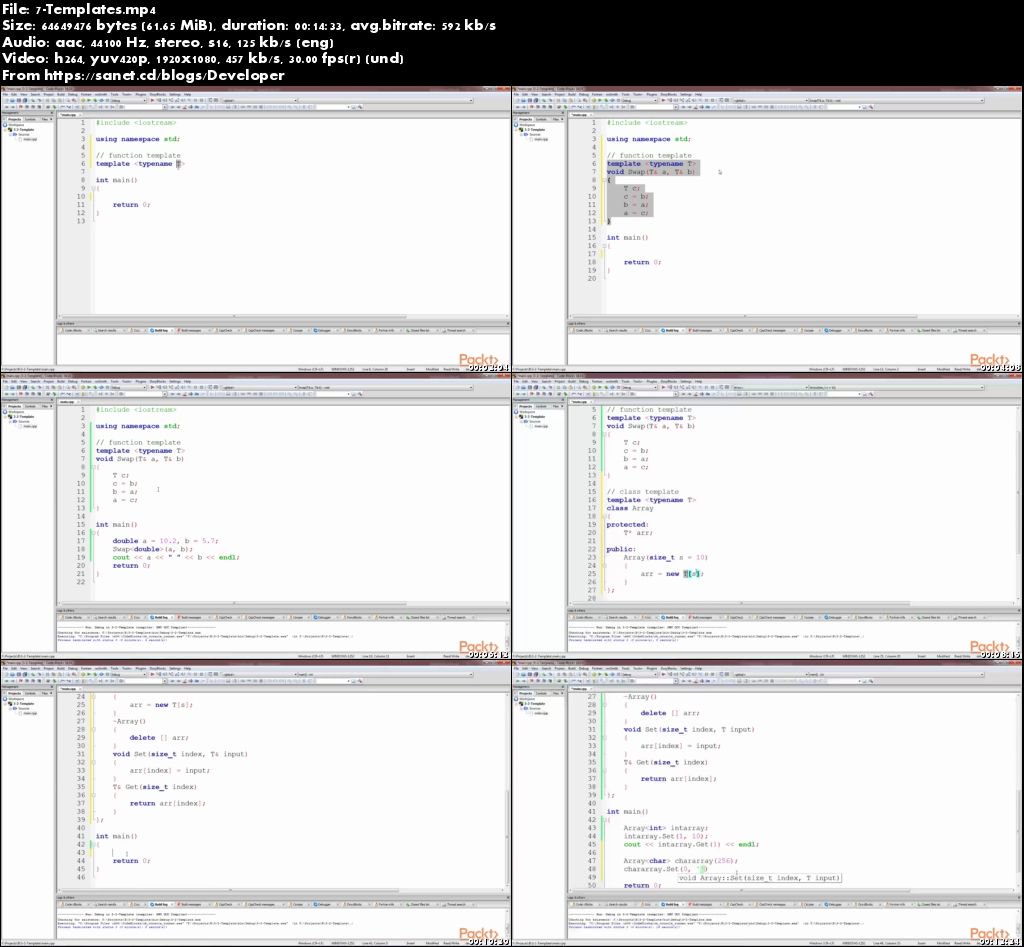Click '#include <iostream>' in the first frame
Viewport: 1024px width, 947px height.
tap(136, 123)
